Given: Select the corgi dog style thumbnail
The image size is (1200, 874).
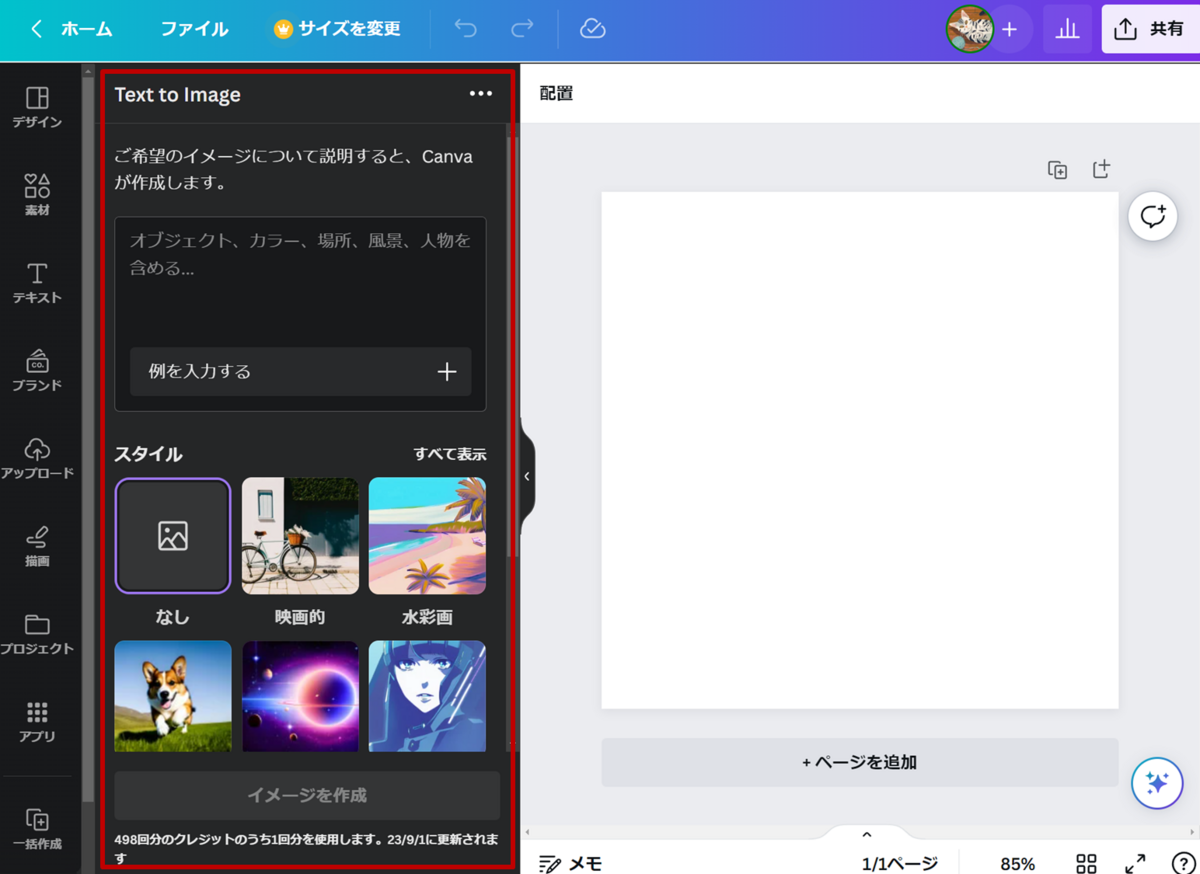Looking at the screenshot, I should coord(173,696).
